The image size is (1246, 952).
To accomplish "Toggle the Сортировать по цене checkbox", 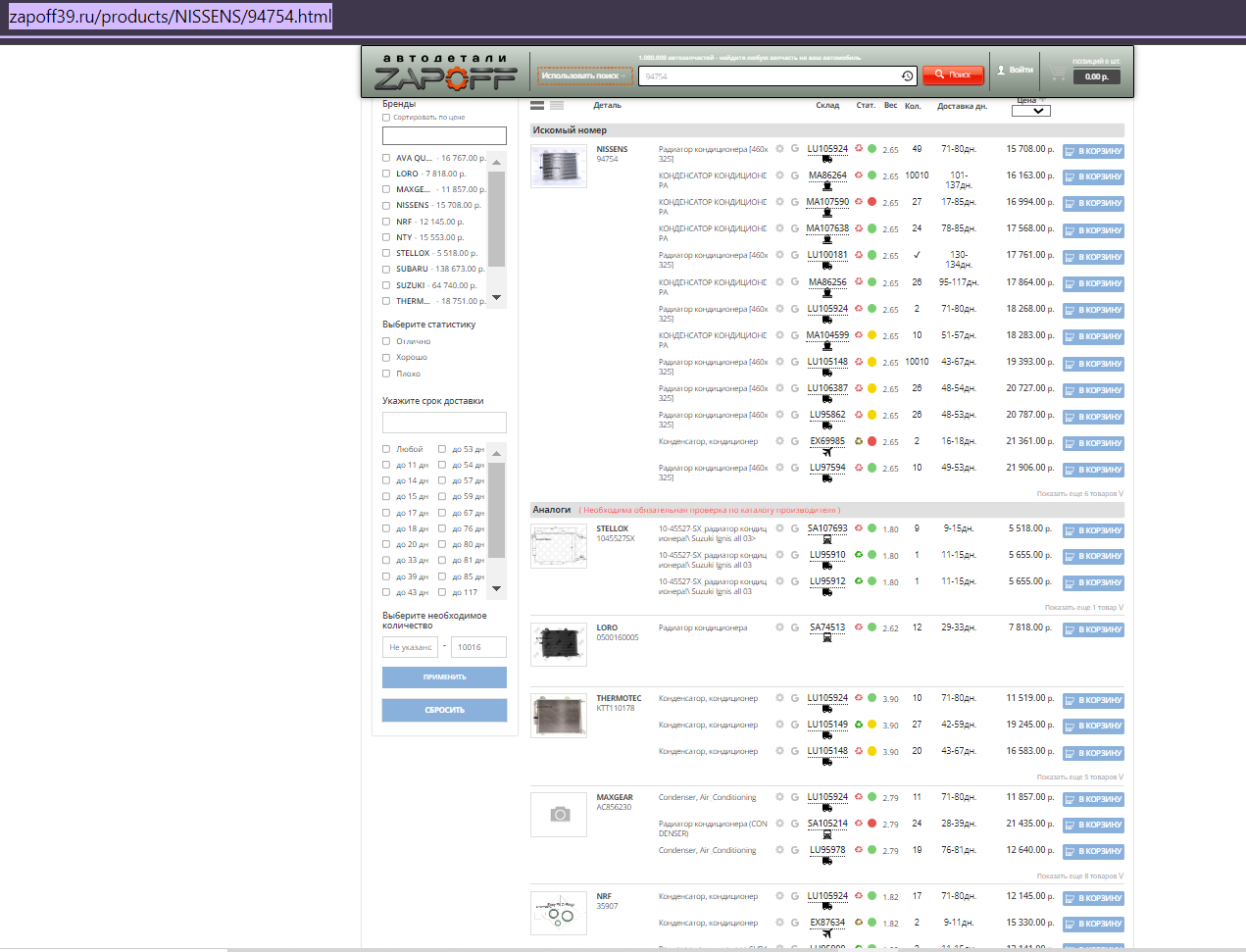I will [x=386, y=118].
